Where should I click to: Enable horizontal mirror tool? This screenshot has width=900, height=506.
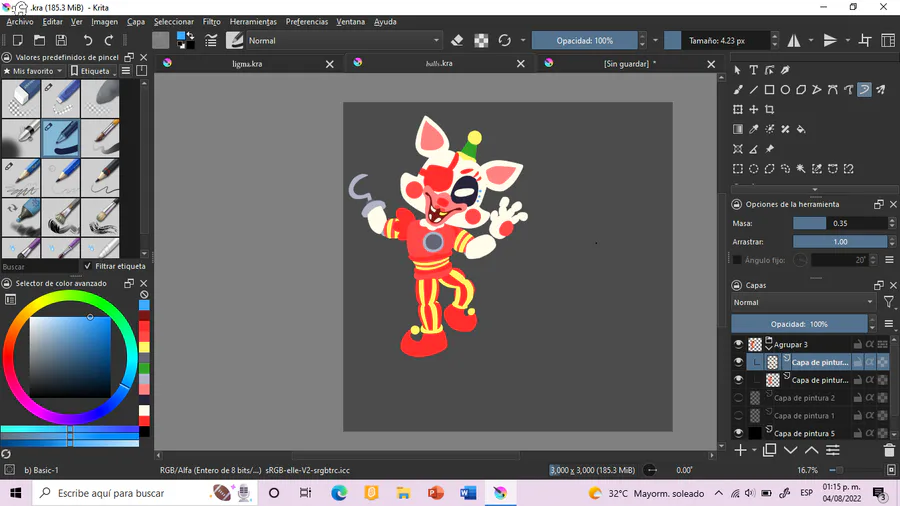794,40
